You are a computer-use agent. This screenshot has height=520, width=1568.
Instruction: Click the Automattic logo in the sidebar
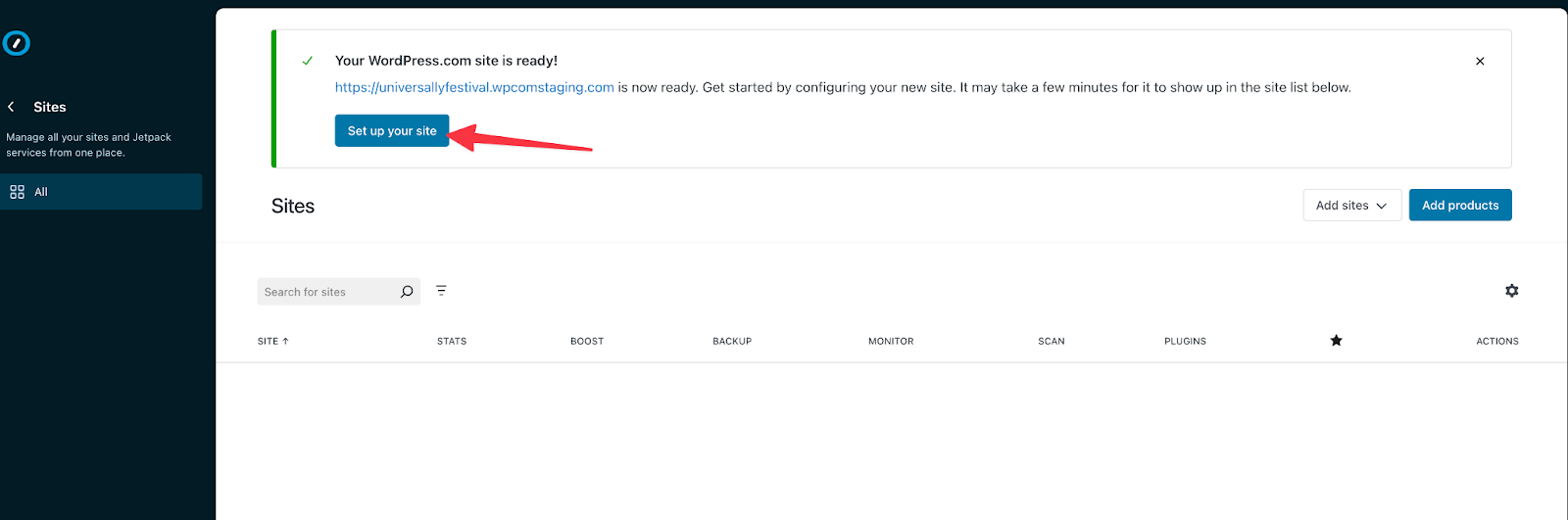coord(17,43)
